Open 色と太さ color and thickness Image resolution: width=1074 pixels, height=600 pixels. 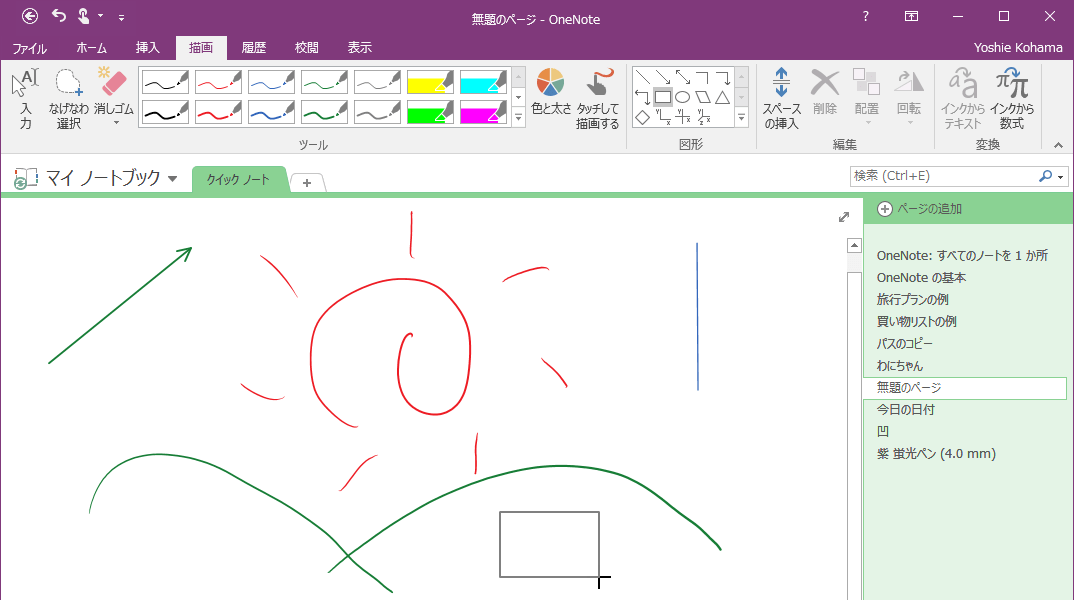pos(551,92)
